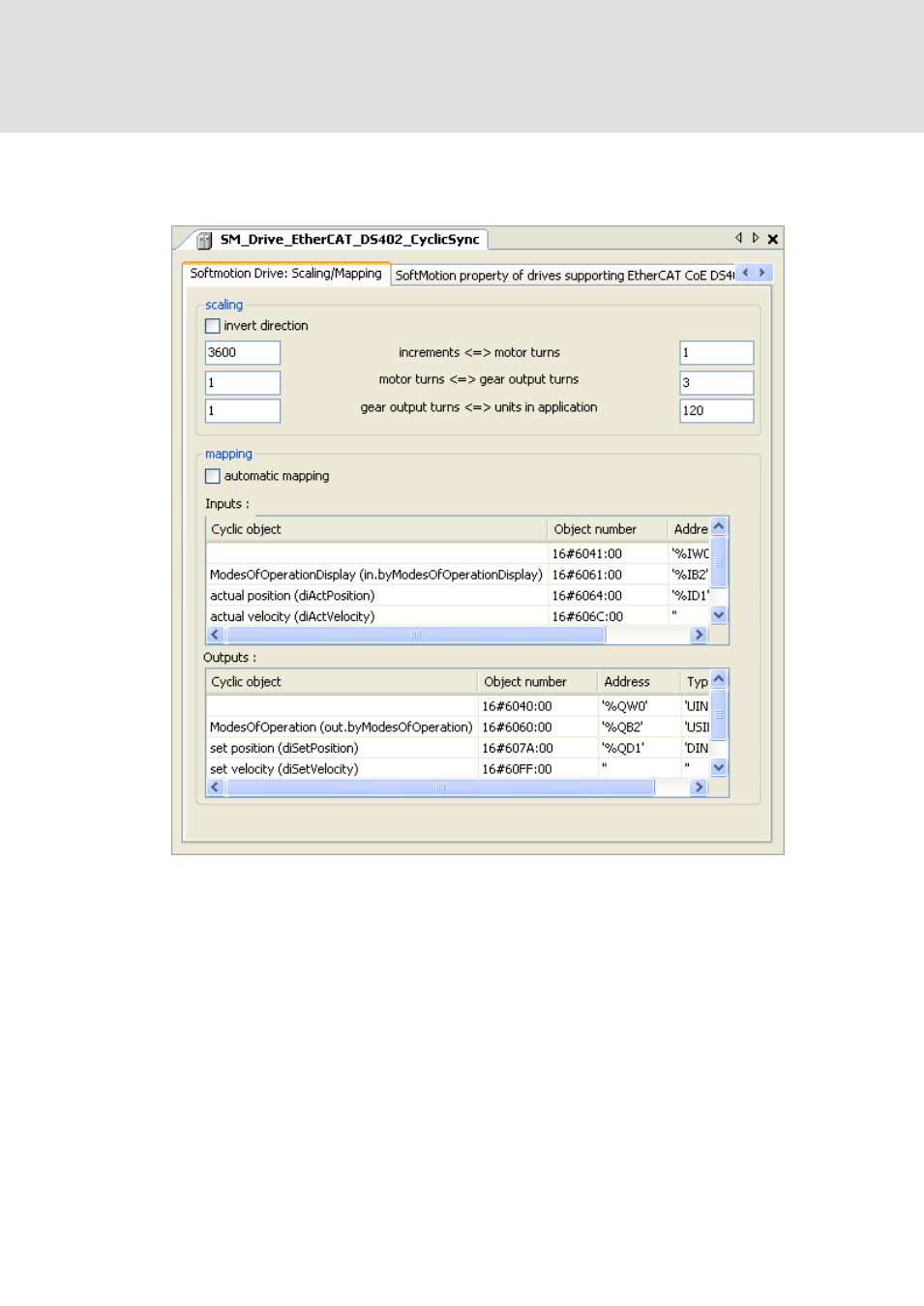This screenshot has height=1306, width=924.
Task: Click the left gear output turns field
Action: click(x=243, y=411)
